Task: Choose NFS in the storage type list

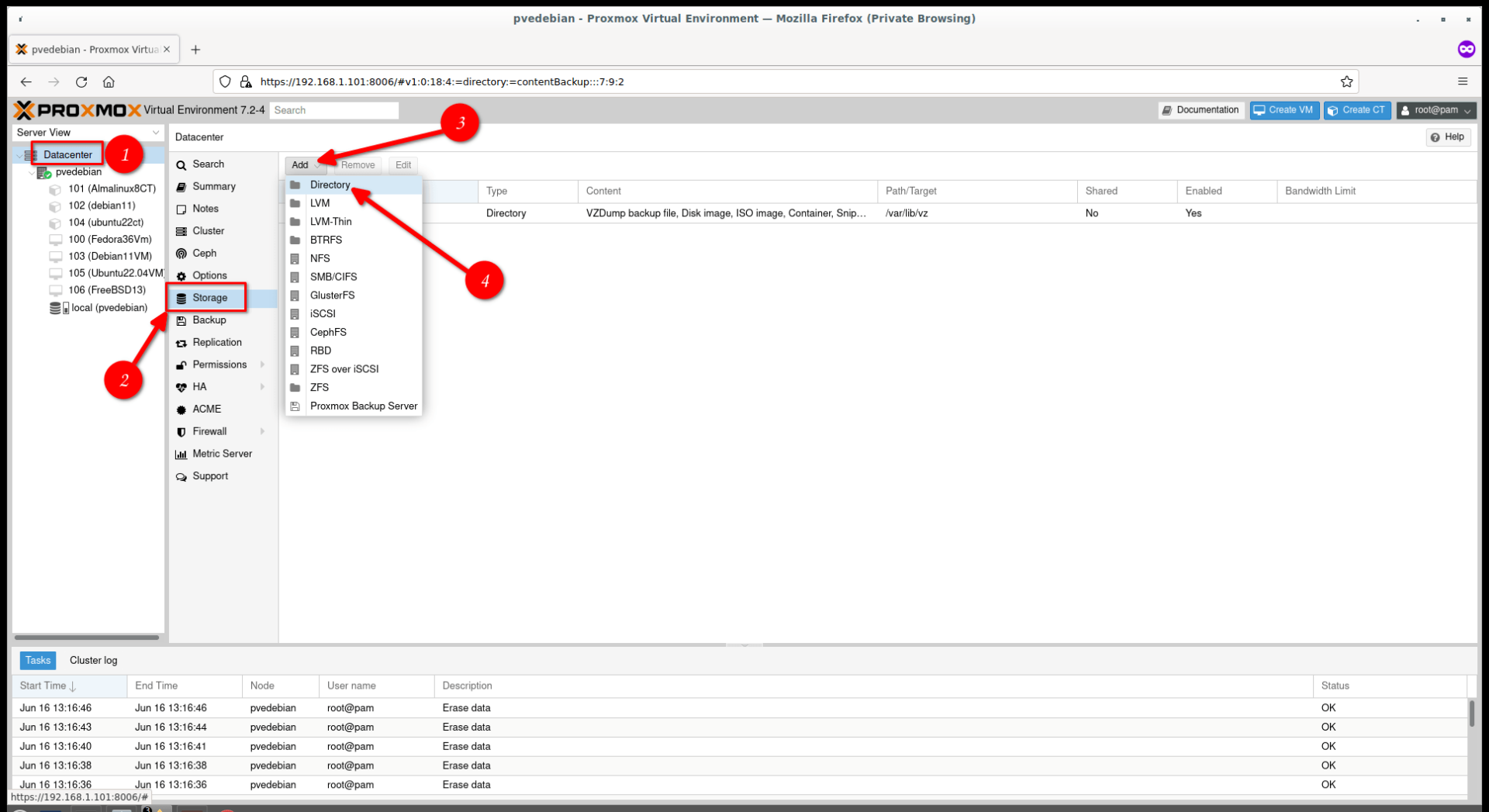Action: pos(320,258)
